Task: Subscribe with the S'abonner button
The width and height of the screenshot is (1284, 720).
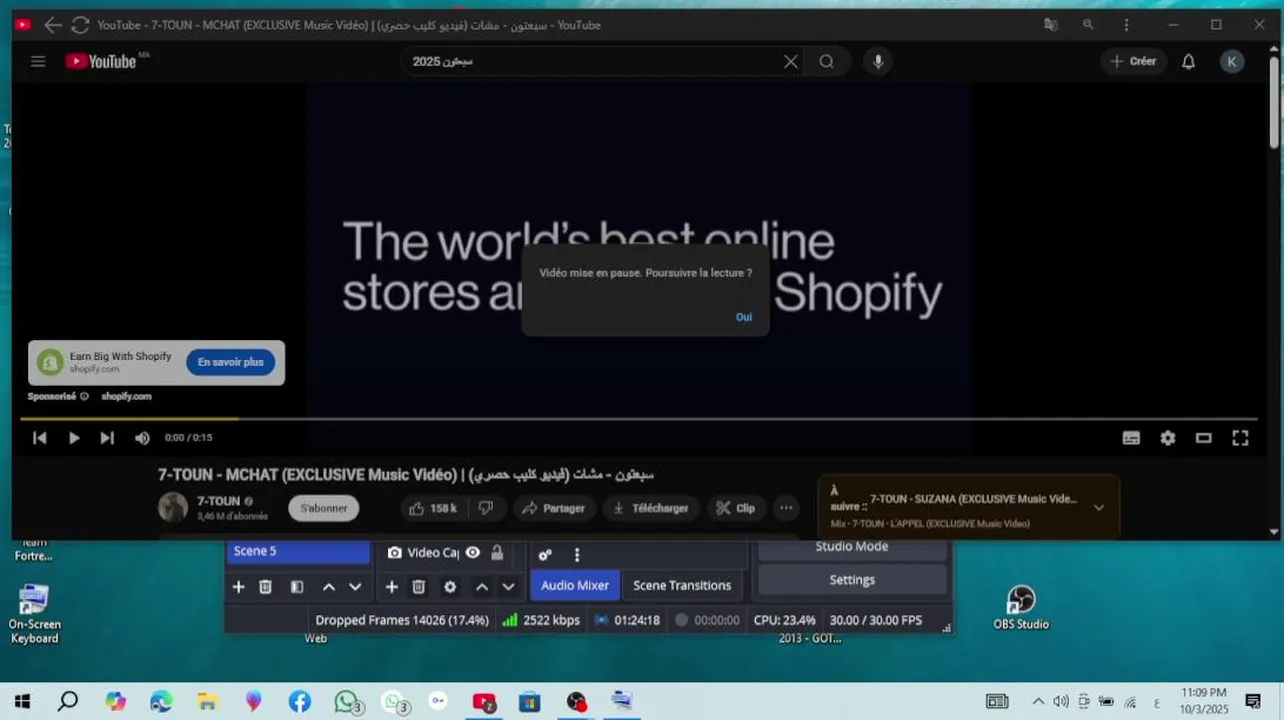Action: (x=323, y=508)
